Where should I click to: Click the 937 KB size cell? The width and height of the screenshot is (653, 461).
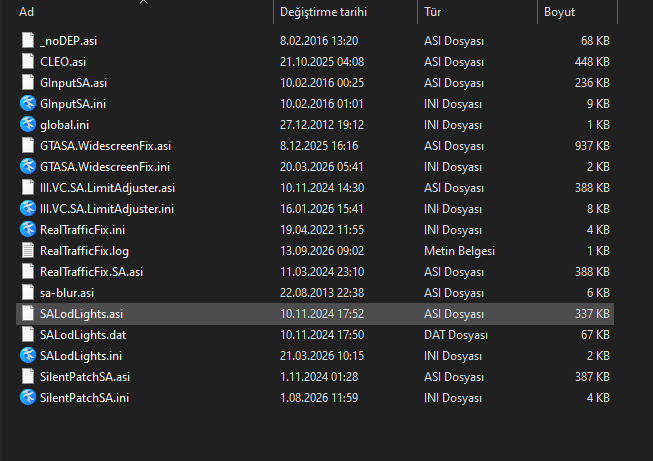(592, 146)
